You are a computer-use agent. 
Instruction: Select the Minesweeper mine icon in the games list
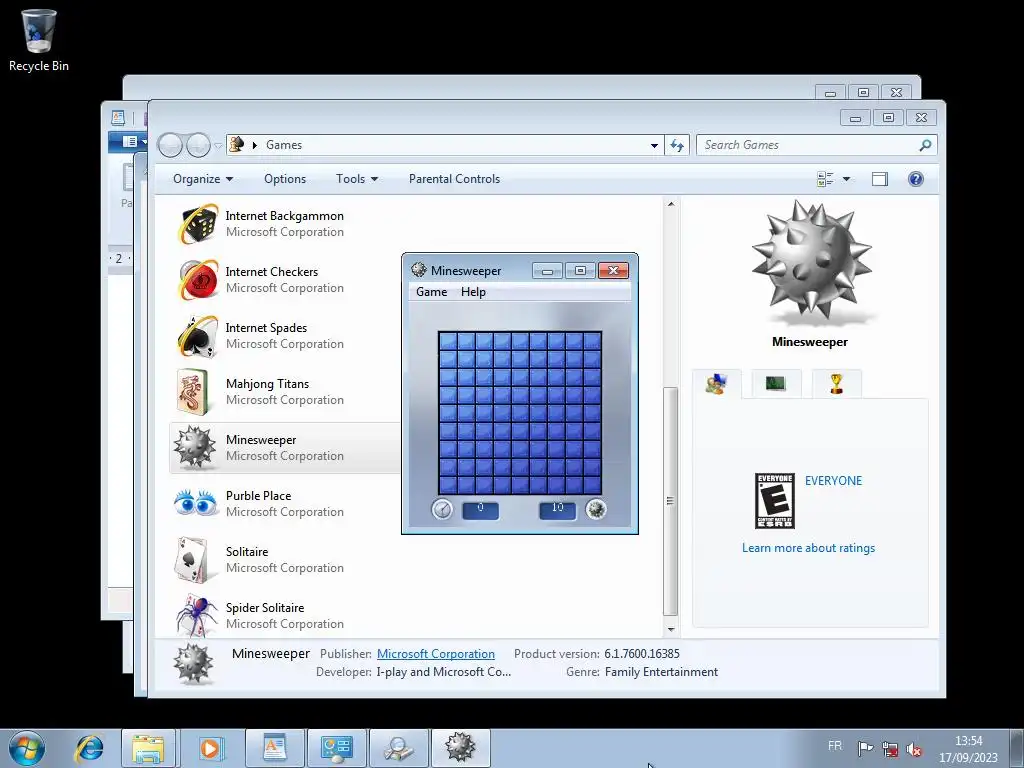195,447
